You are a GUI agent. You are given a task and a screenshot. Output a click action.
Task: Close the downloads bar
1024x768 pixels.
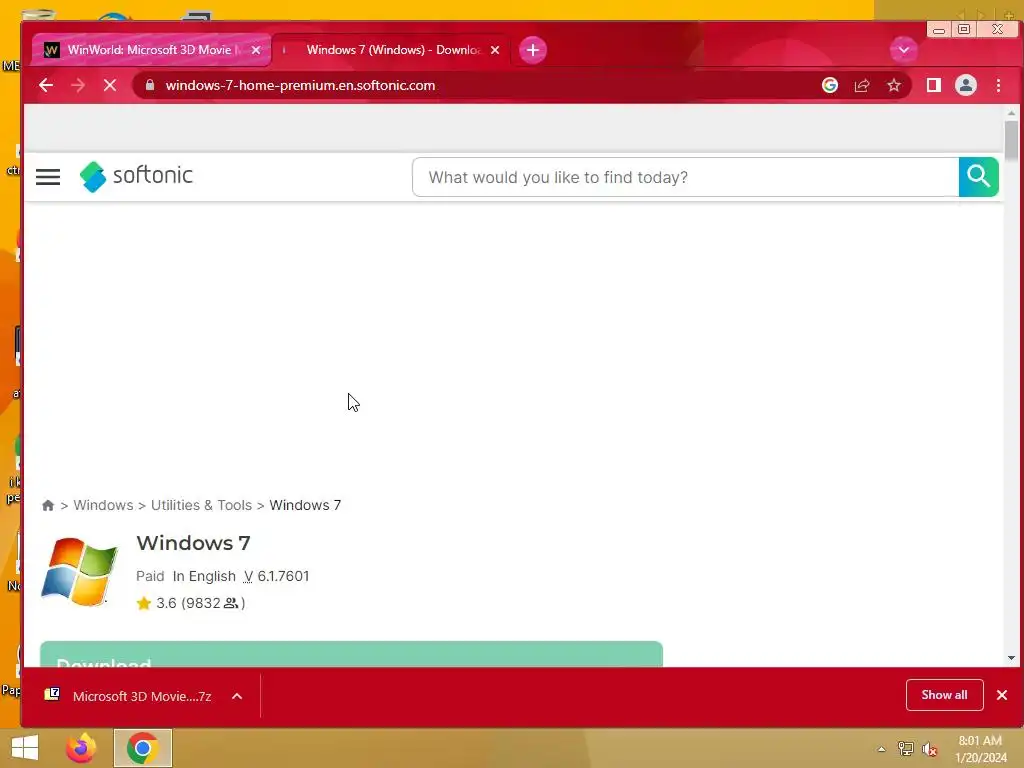pyautogui.click(x=1002, y=696)
